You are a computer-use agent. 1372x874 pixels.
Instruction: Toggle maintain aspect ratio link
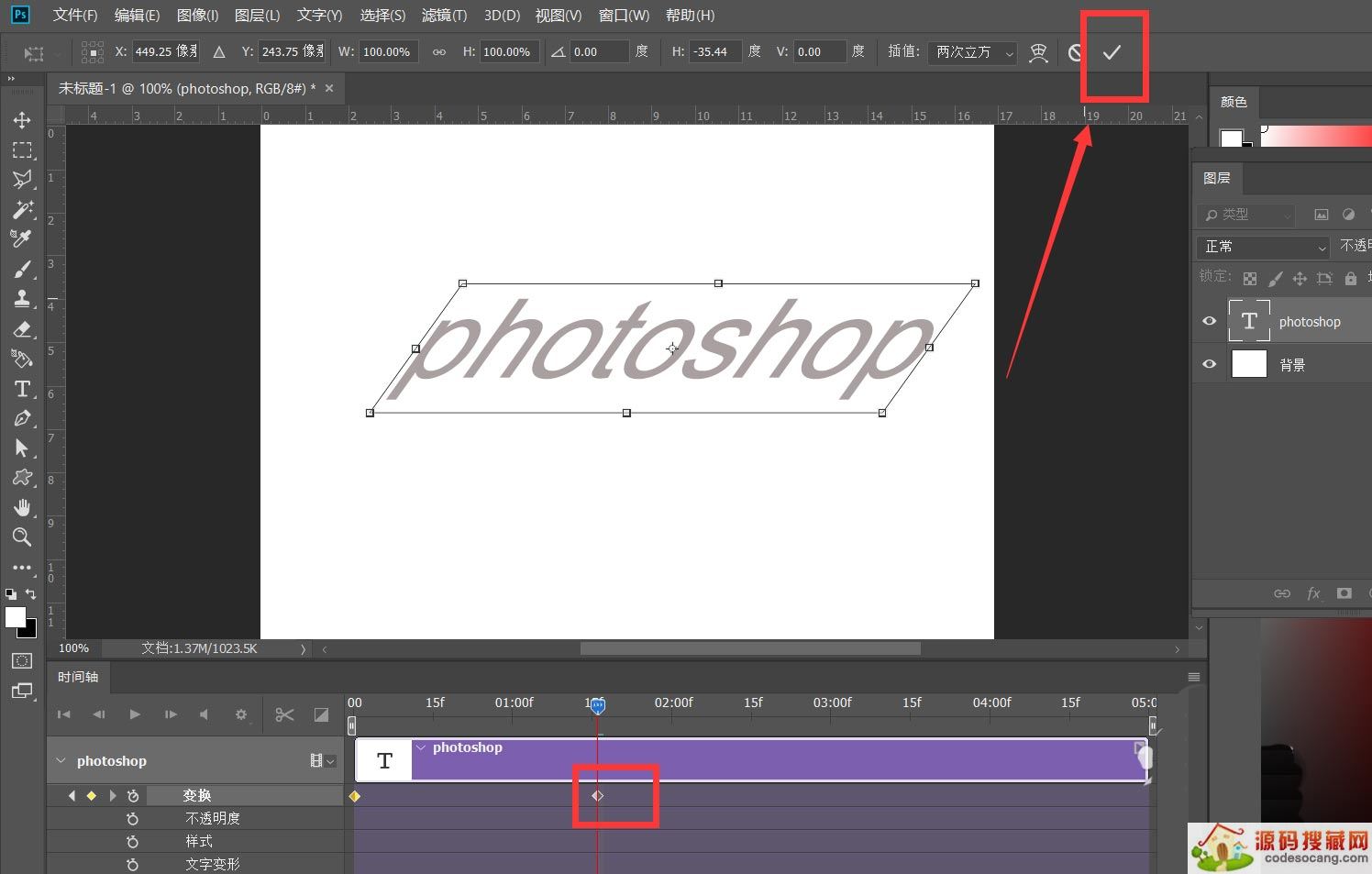[439, 52]
